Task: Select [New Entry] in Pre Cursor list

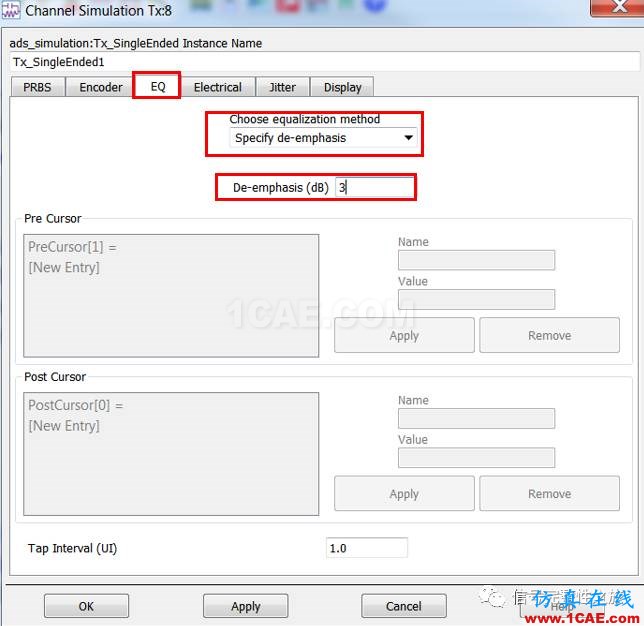Action: coord(64,267)
